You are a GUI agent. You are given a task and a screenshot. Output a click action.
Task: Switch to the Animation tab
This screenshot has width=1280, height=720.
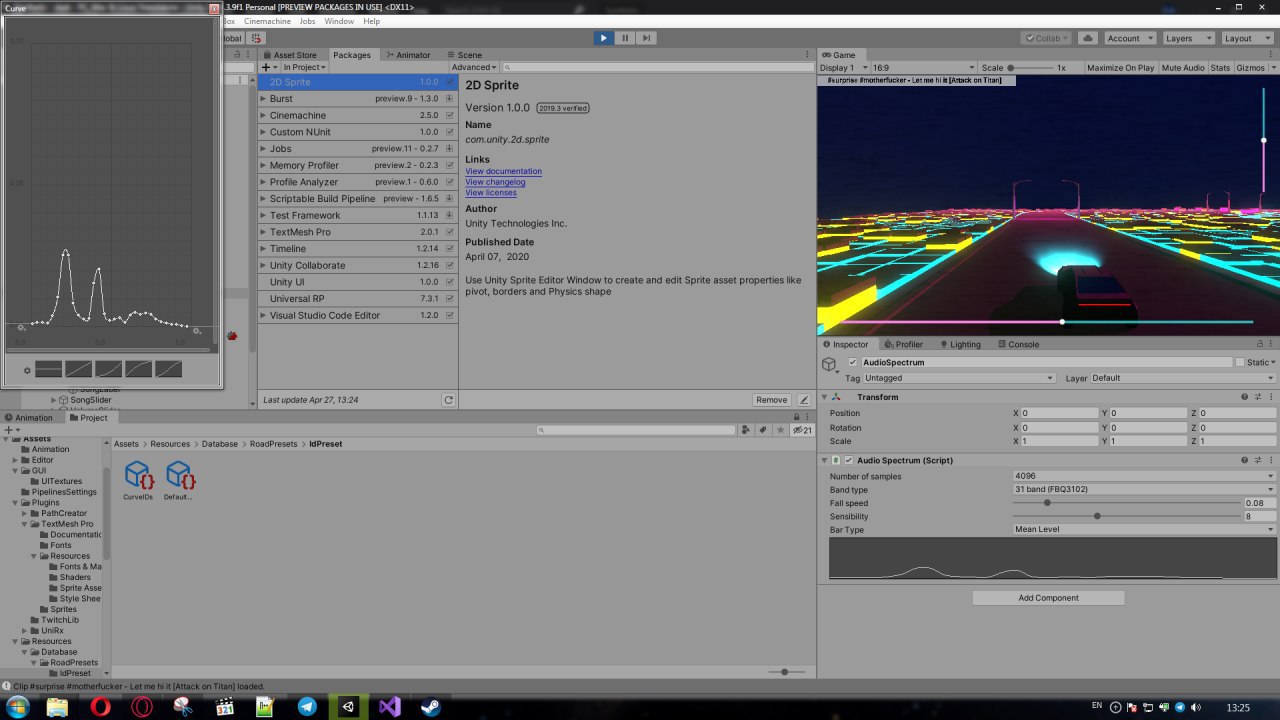(29, 418)
